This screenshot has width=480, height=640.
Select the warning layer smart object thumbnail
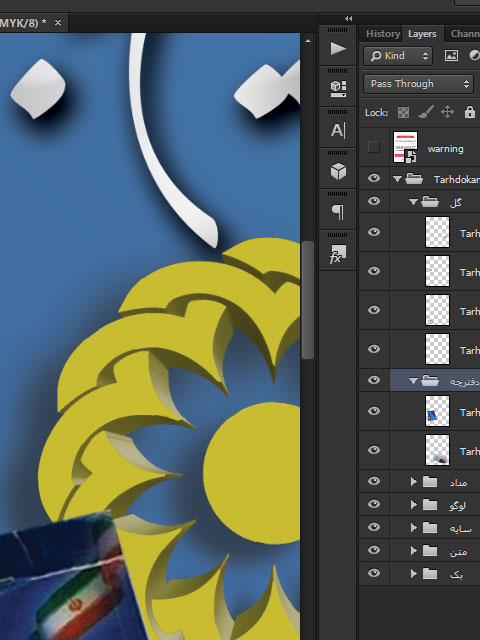405,147
